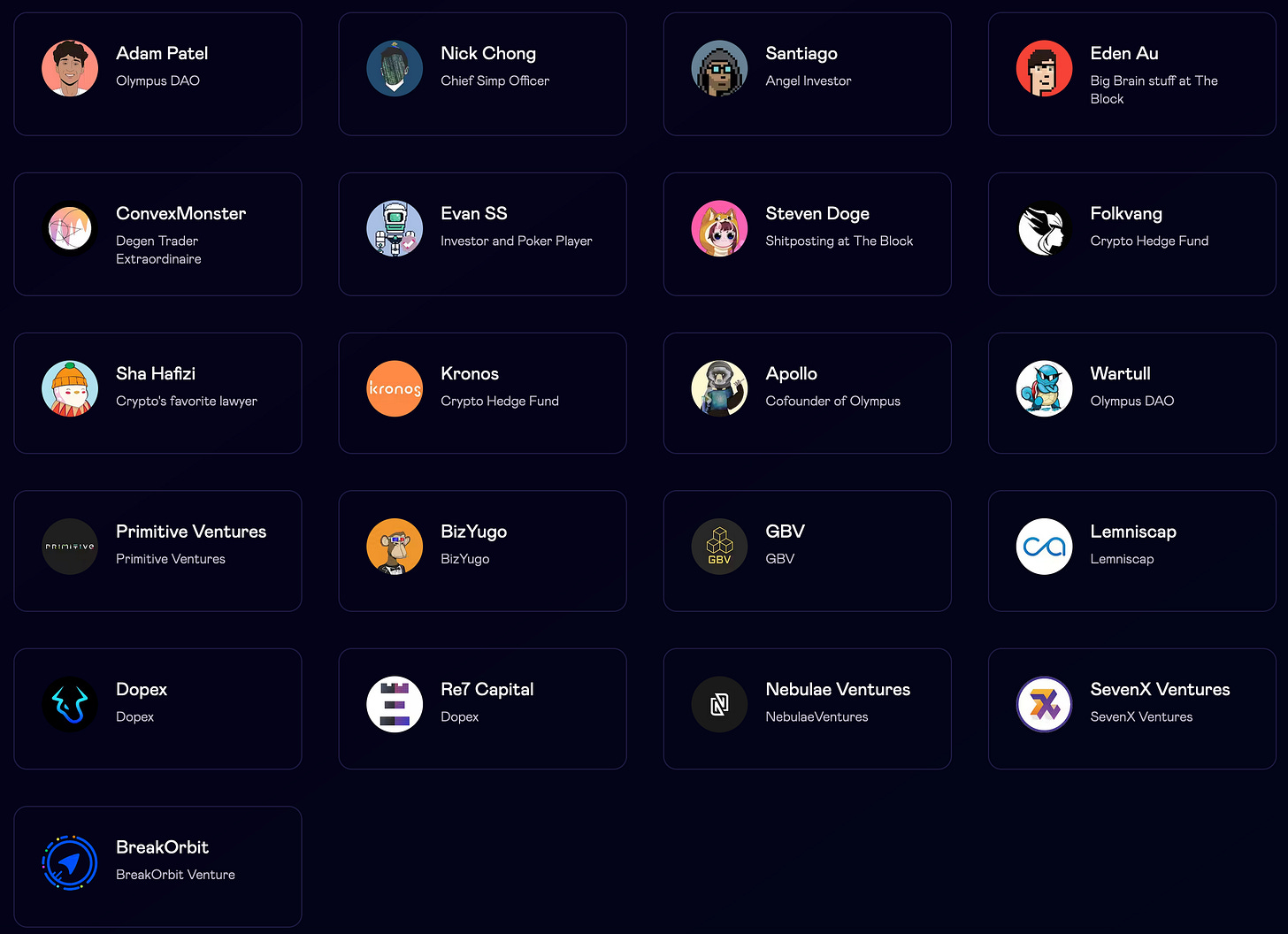Click 'Dopex' subtitle under Re7 Capital

460,717
